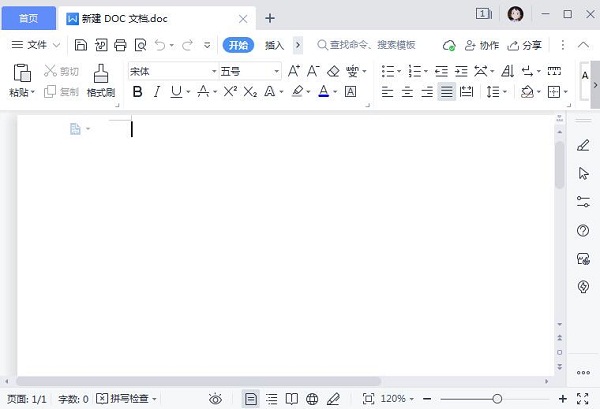Select the Format Painter brush

click(101, 73)
